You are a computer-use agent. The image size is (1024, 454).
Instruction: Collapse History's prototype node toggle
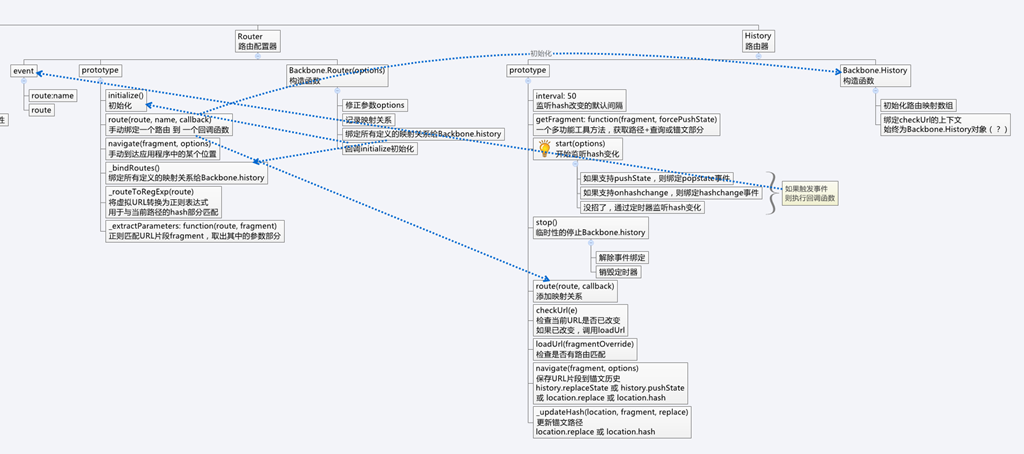coord(528,81)
